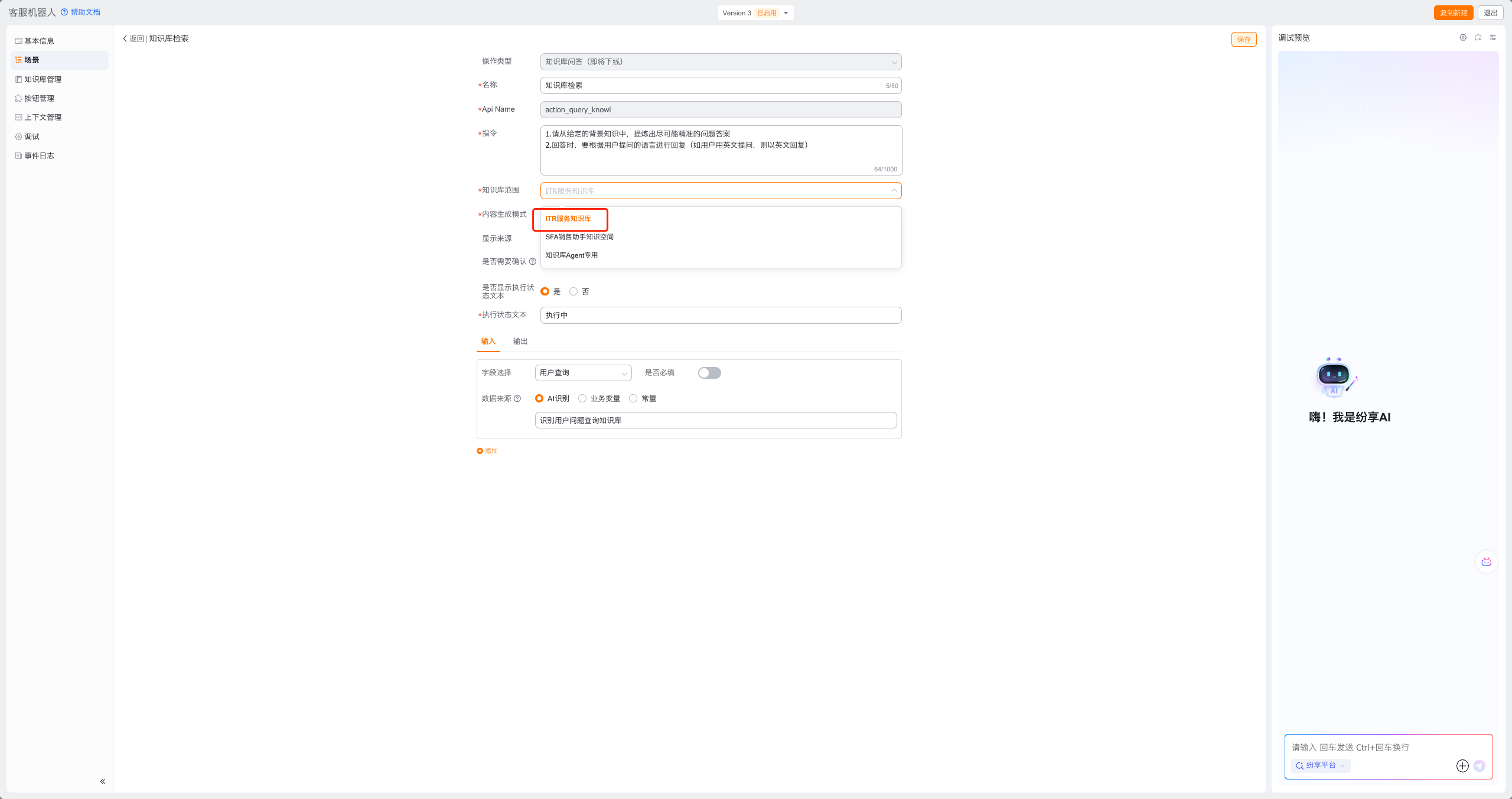Switch to the 输出 tab
Screen dimensions: 1512x799
pyautogui.click(x=520, y=342)
